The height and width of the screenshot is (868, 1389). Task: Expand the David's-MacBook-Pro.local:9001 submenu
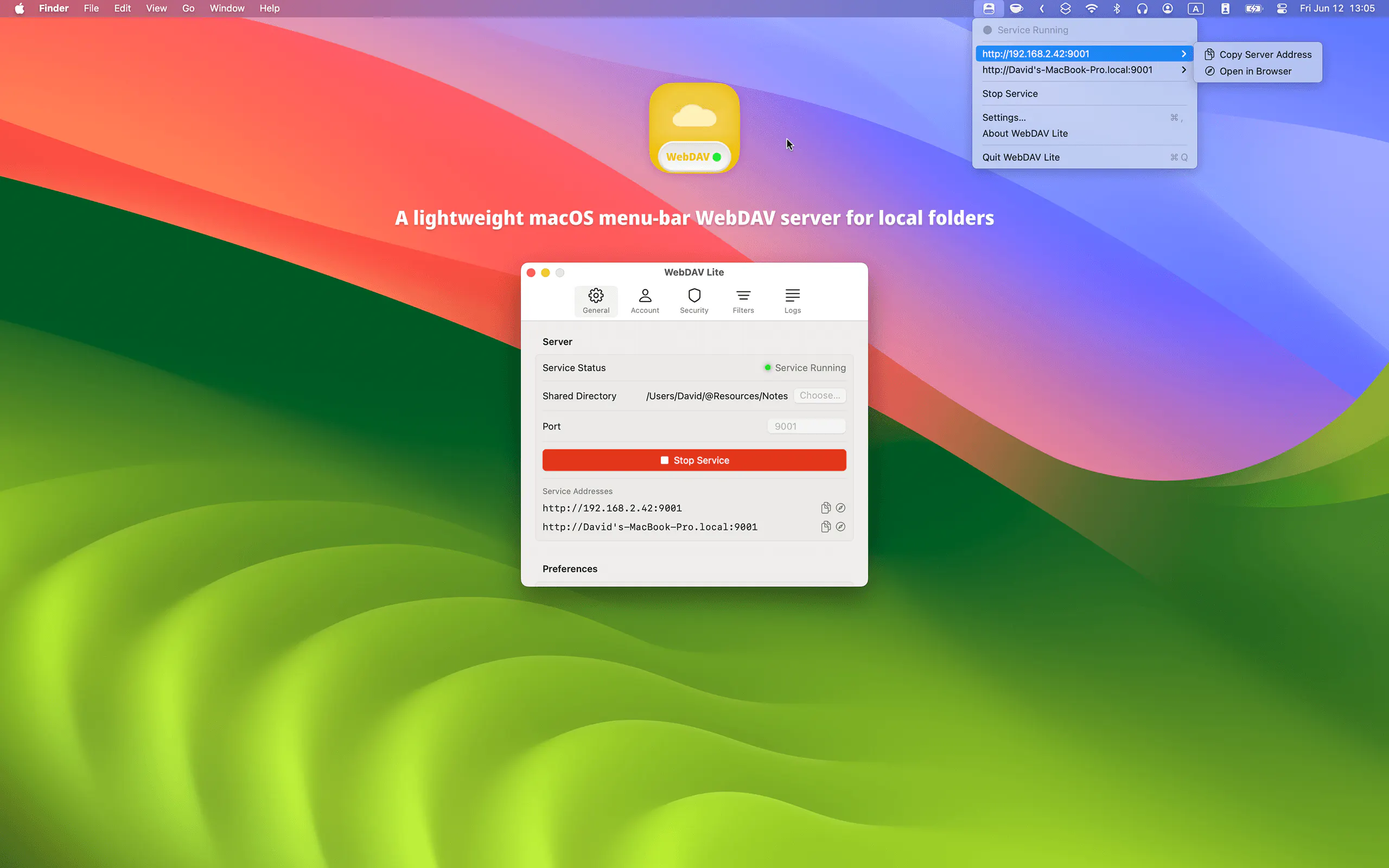1084,69
